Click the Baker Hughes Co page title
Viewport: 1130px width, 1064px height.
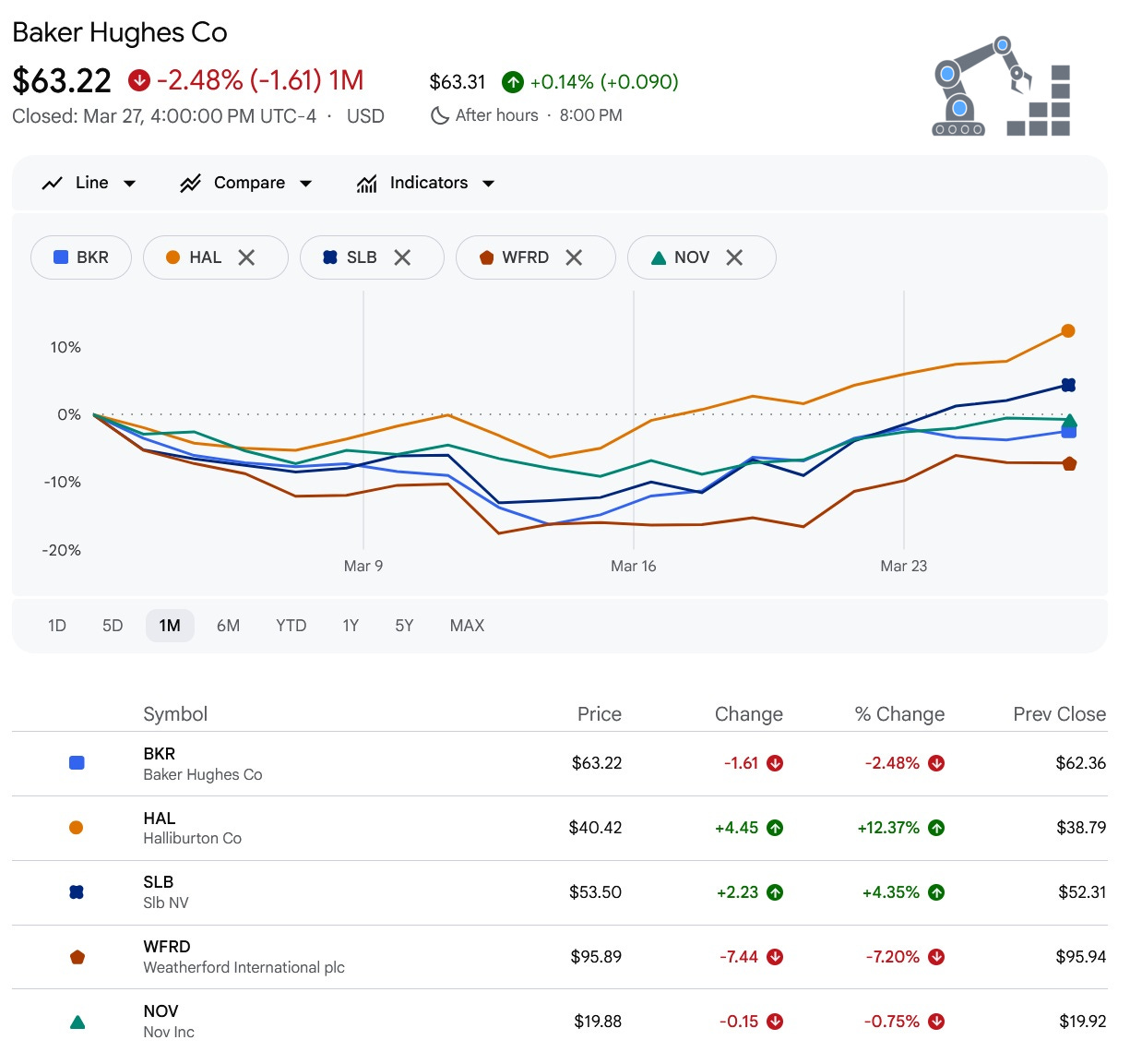tap(120, 32)
